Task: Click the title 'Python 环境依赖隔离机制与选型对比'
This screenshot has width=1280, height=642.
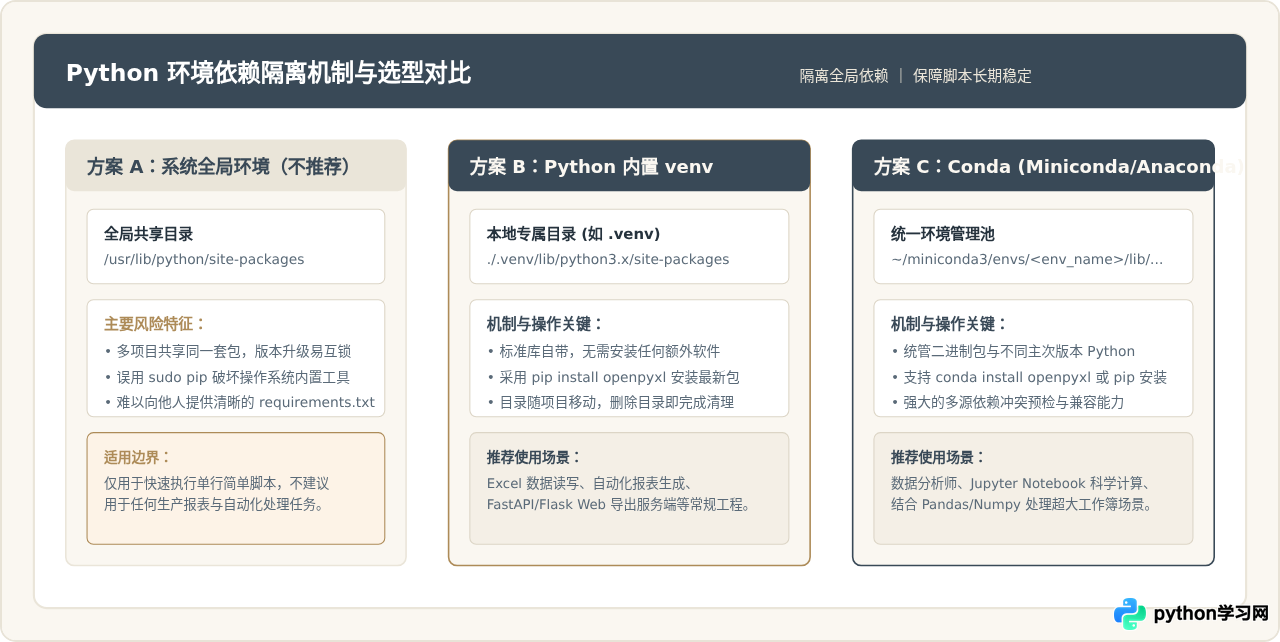Action: (x=268, y=73)
